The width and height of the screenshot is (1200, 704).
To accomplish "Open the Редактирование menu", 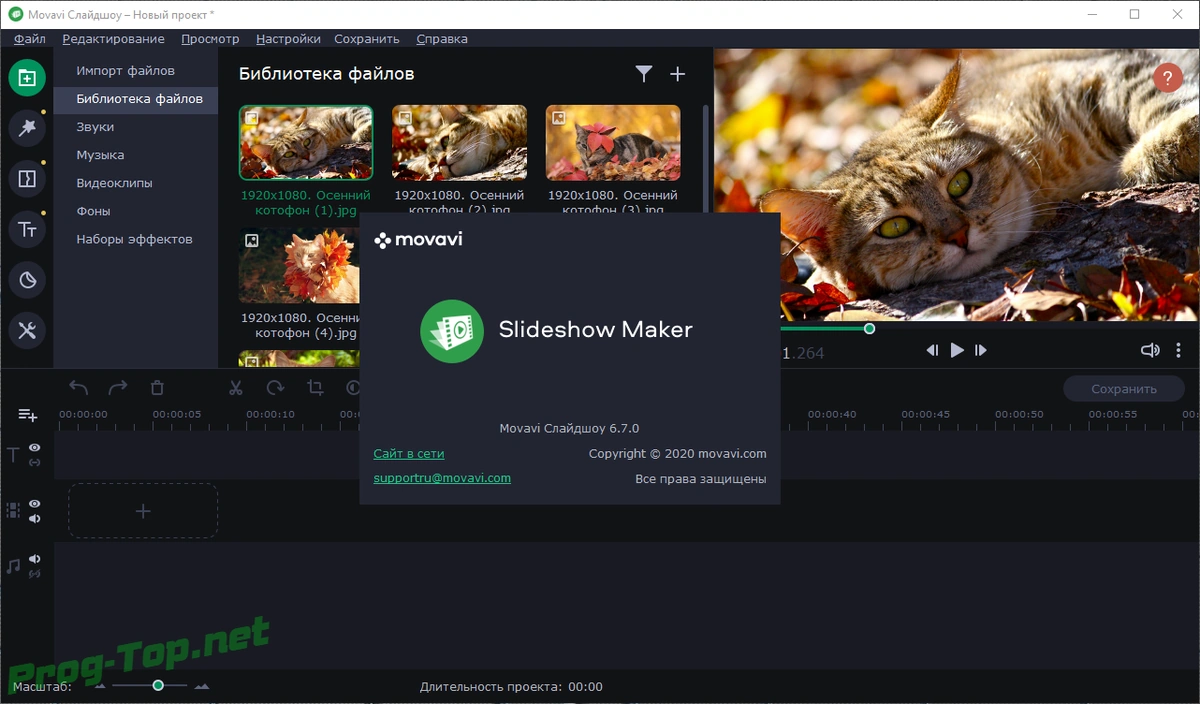I will [113, 39].
